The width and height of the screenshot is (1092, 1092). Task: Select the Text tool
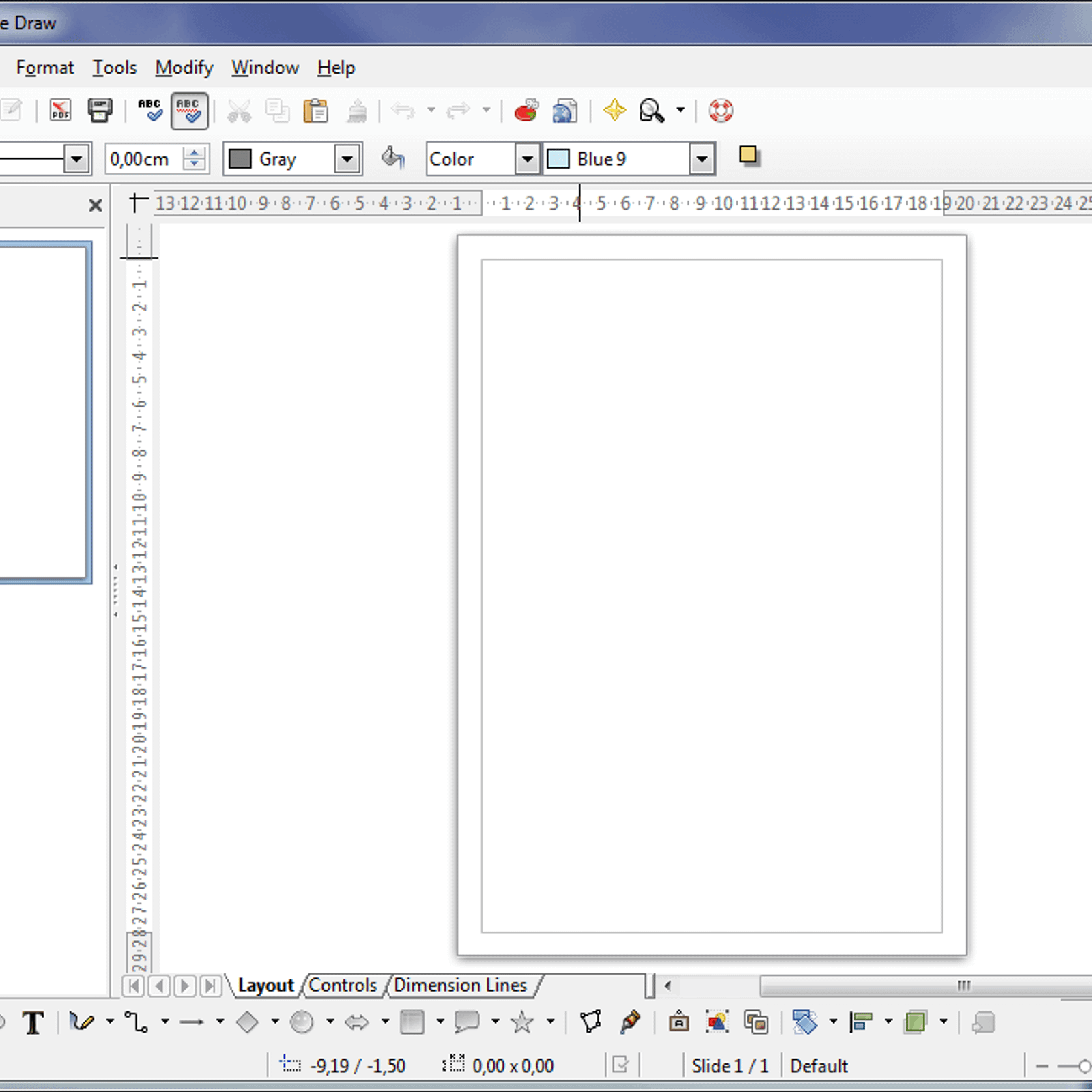(33, 1022)
